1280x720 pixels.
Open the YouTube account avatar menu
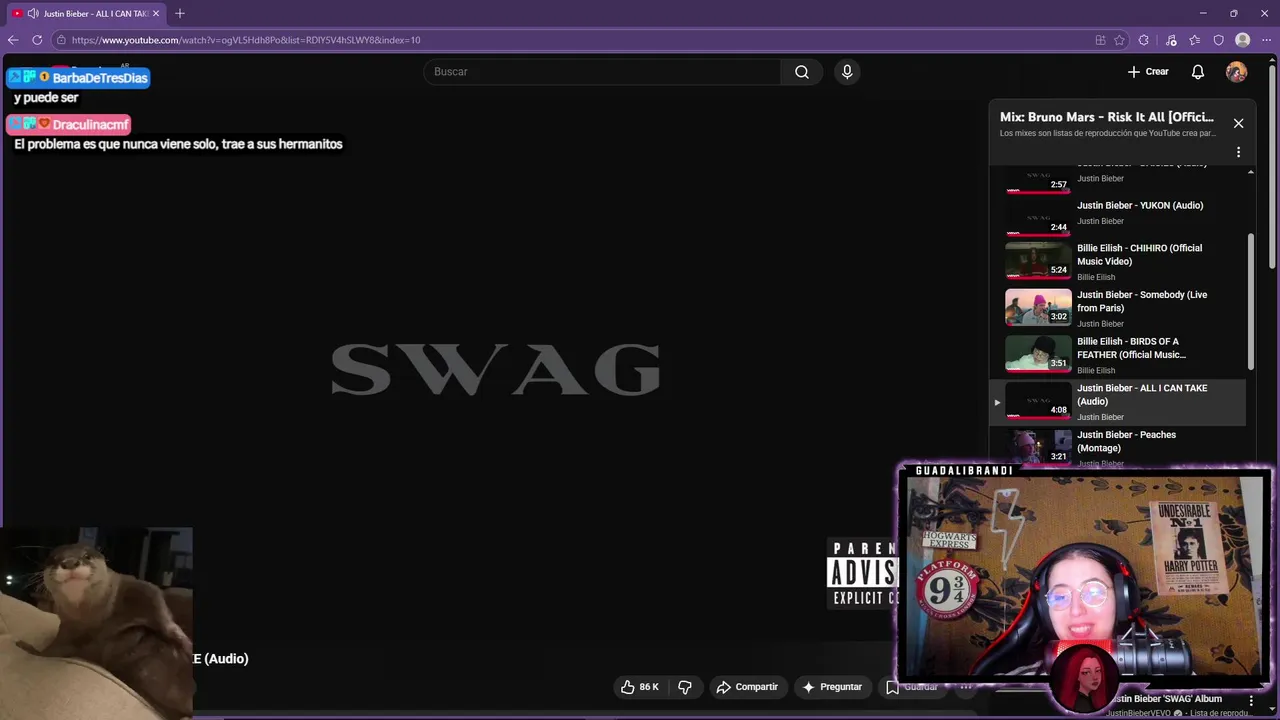point(1237,72)
